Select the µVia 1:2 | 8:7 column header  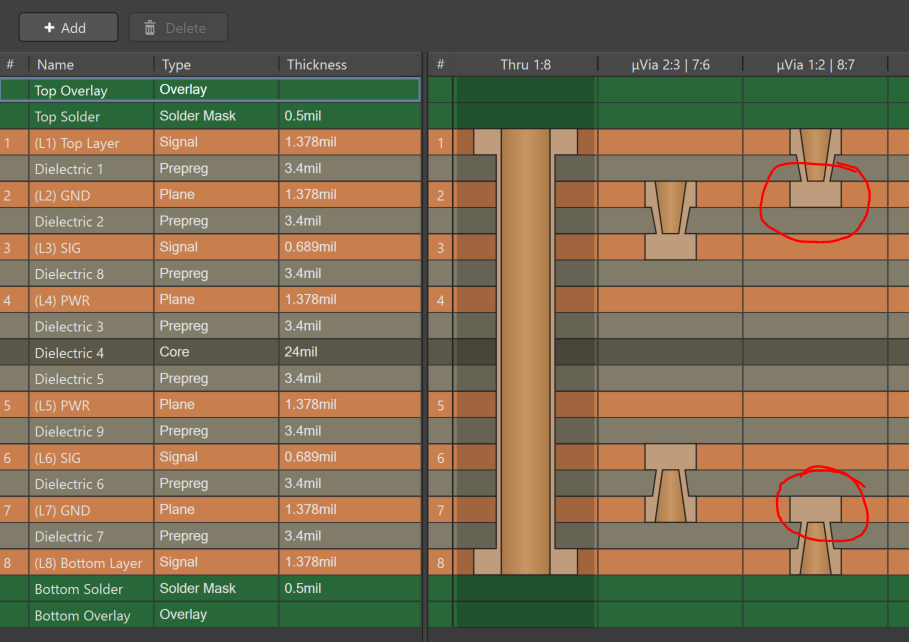[x=815, y=65]
